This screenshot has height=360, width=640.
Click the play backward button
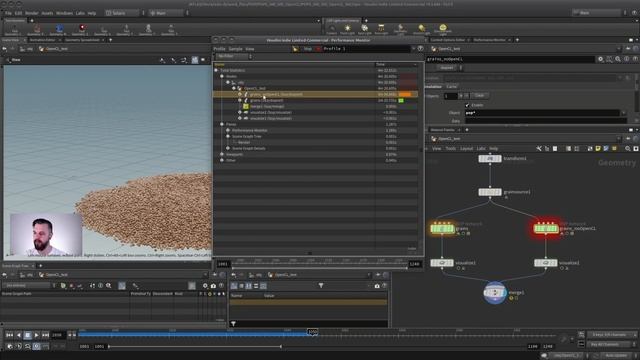(18, 335)
